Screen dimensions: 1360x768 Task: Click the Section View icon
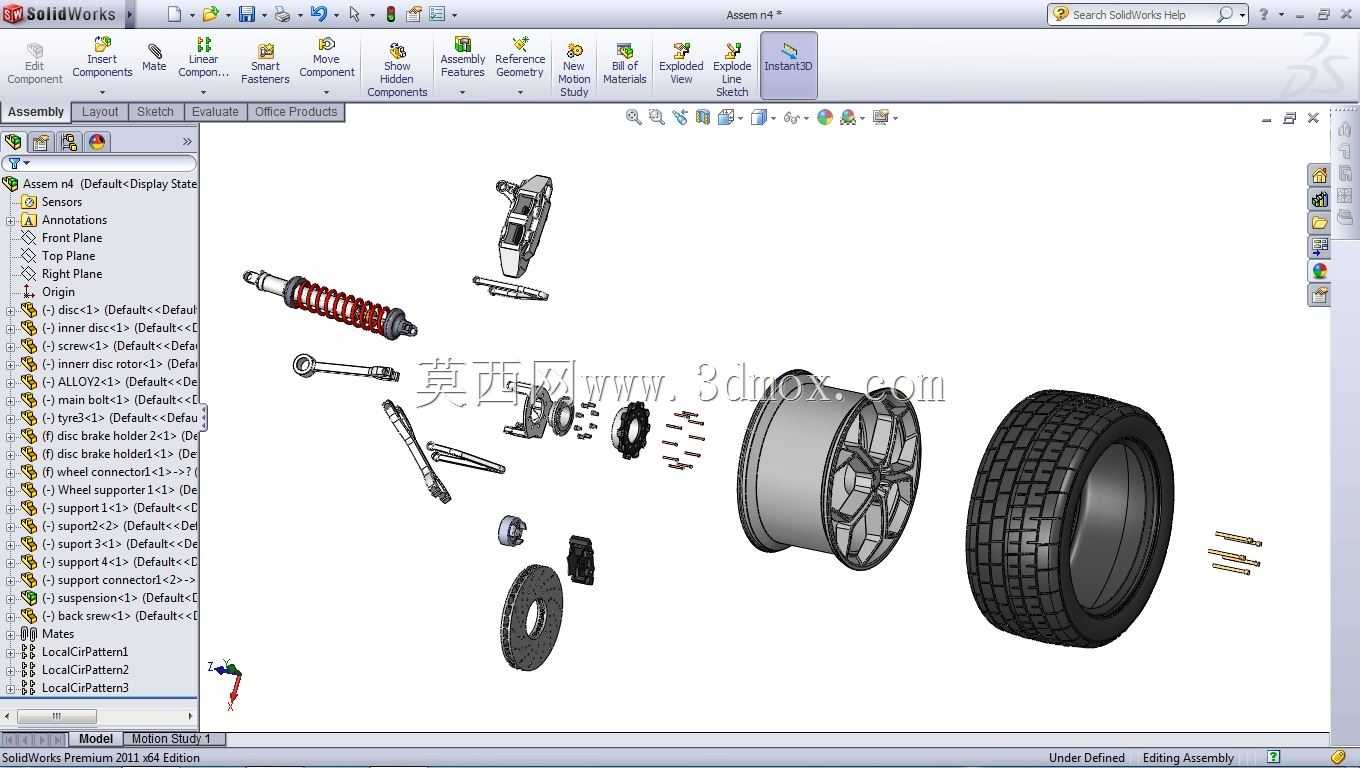coord(703,117)
